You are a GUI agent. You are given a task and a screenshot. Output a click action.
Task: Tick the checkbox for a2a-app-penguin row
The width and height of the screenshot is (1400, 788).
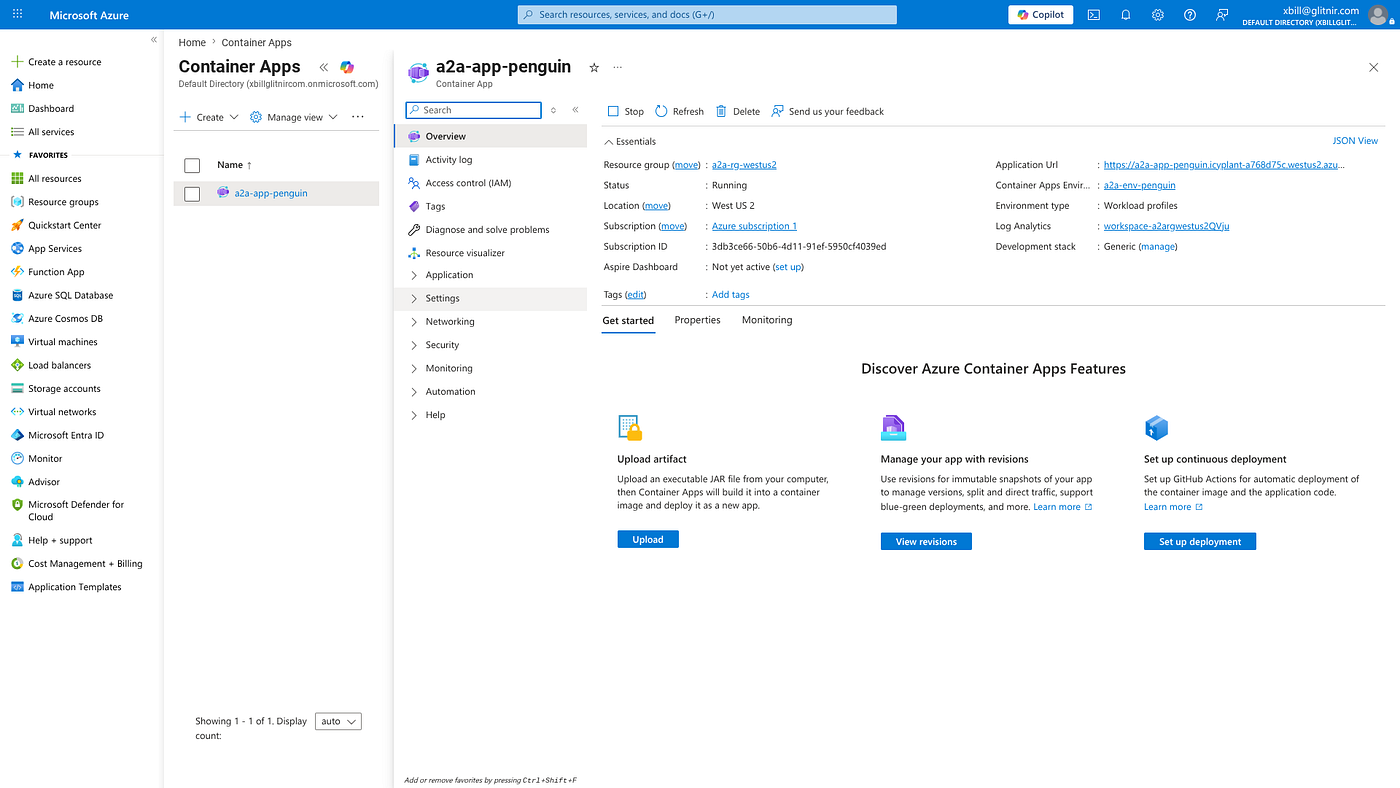pos(192,194)
